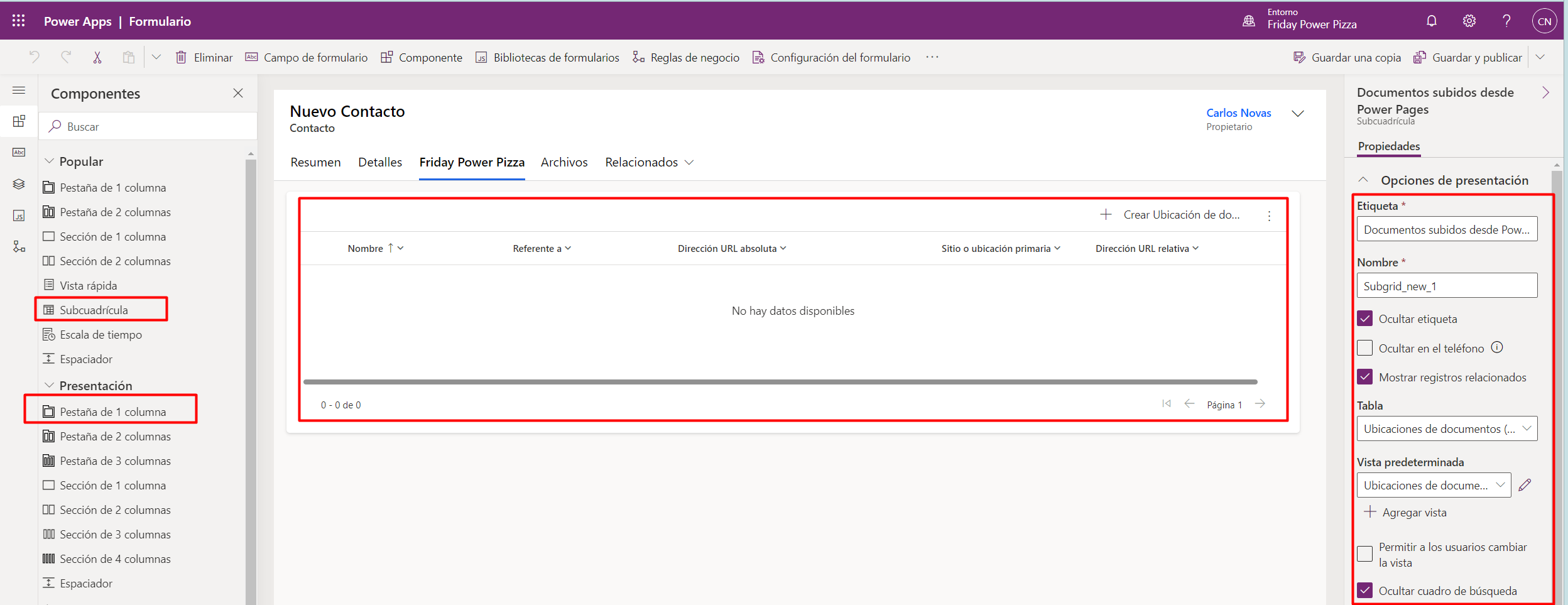Image resolution: width=1568 pixels, height=605 pixels.
Task: Close the Componentes panel
Action: (x=238, y=93)
